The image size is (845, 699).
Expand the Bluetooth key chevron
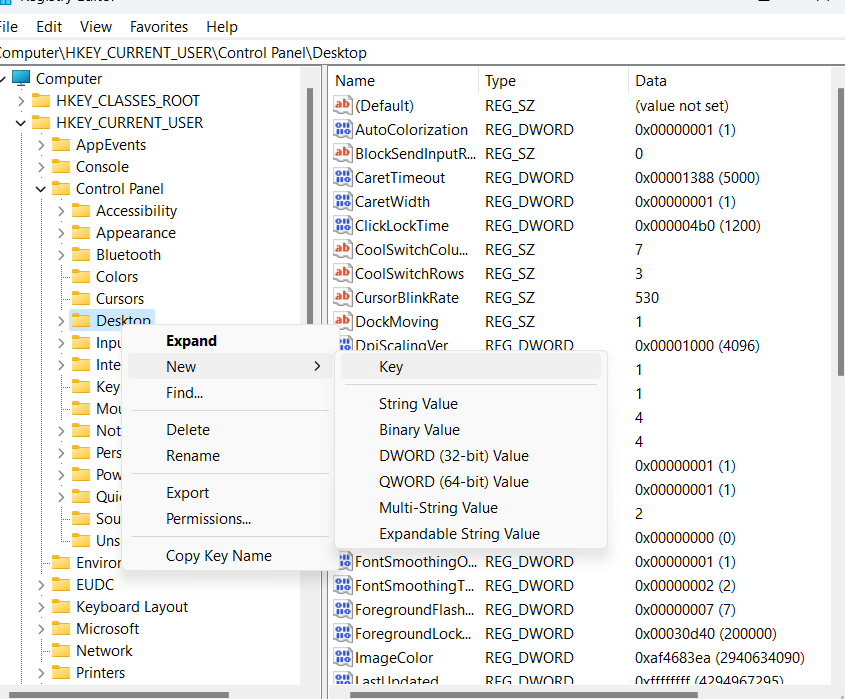click(x=61, y=255)
